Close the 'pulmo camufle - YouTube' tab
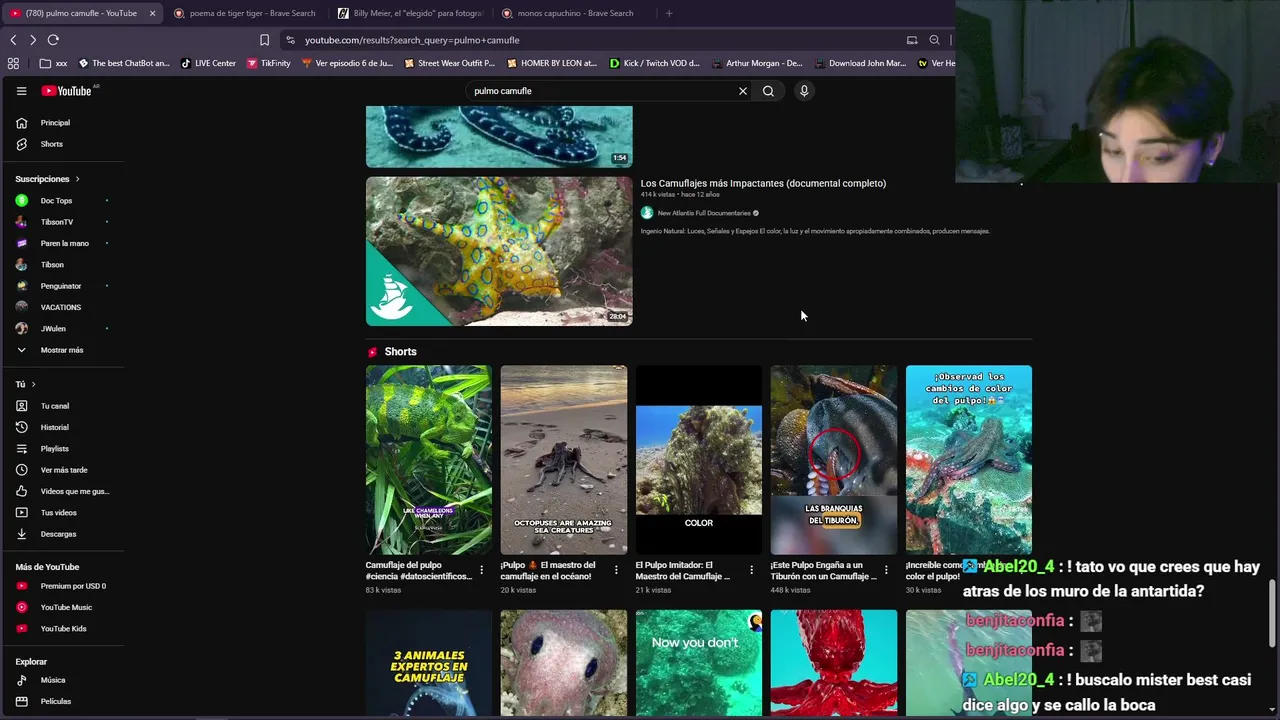This screenshot has height=720, width=1280. tap(152, 13)
